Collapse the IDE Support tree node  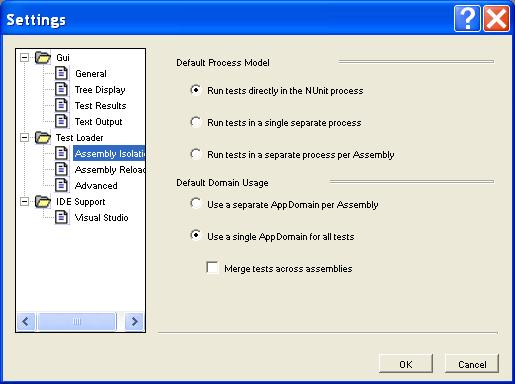point(24,202)
